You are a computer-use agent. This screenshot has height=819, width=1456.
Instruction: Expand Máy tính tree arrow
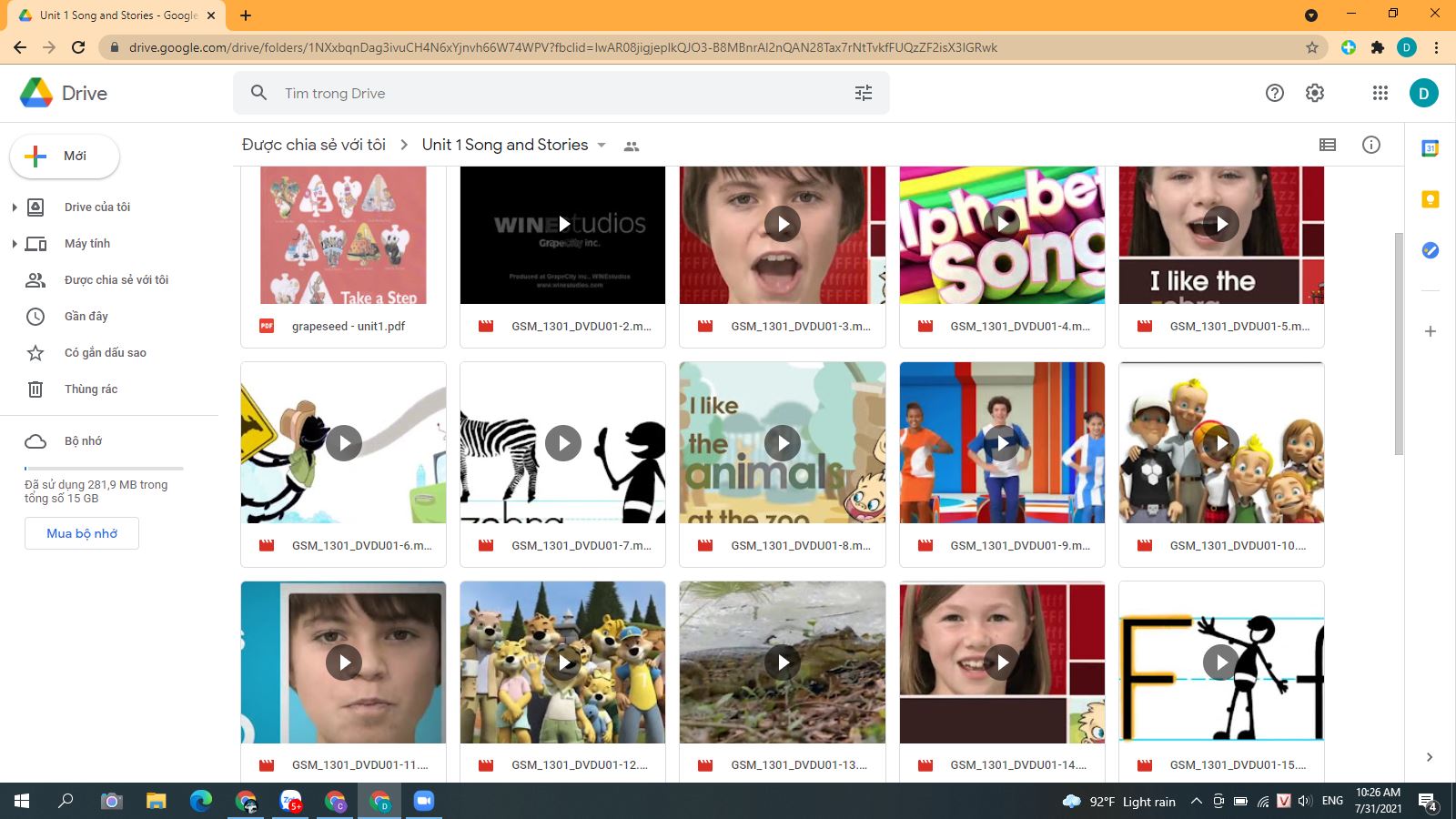tap(15, 244)
